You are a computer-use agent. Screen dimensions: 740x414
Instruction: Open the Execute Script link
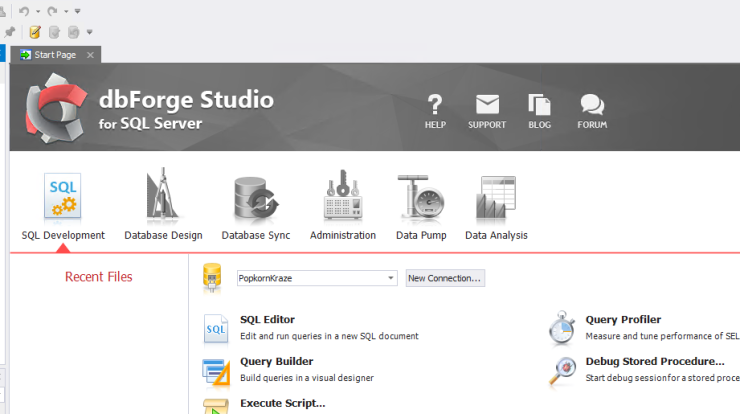[x=283, y=403]
